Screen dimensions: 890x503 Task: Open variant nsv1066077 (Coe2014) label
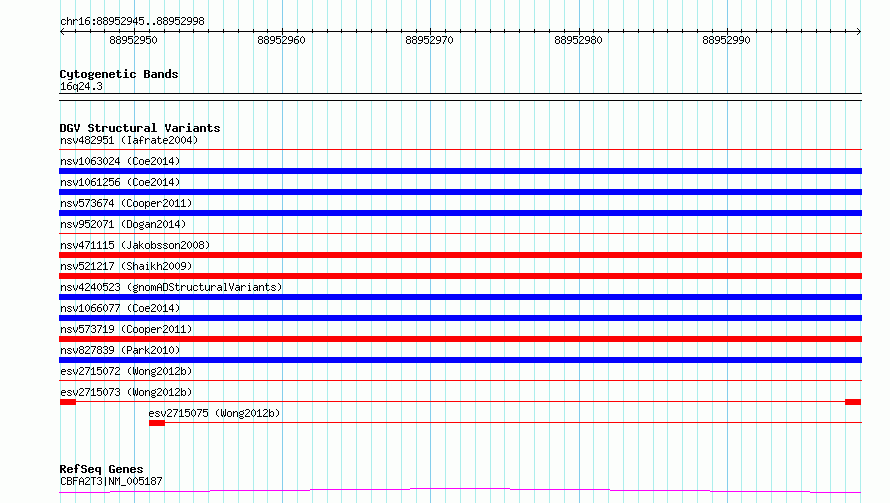[x=120, y=308]
